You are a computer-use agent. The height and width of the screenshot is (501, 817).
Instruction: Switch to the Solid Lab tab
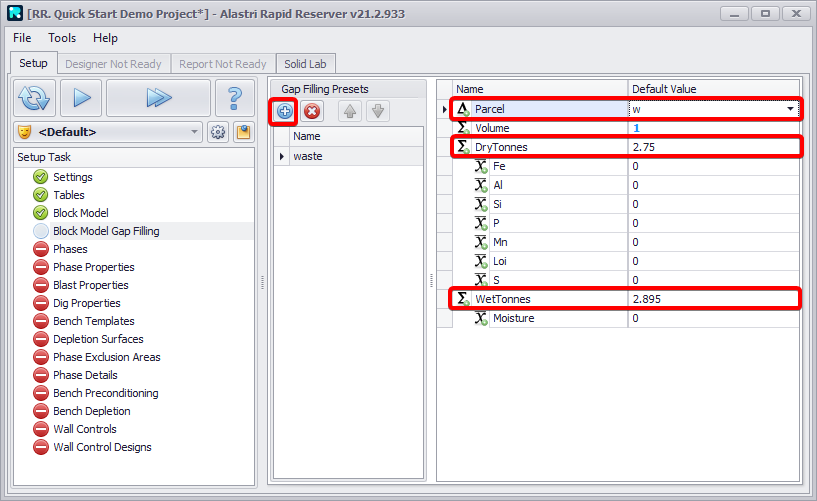305,64
